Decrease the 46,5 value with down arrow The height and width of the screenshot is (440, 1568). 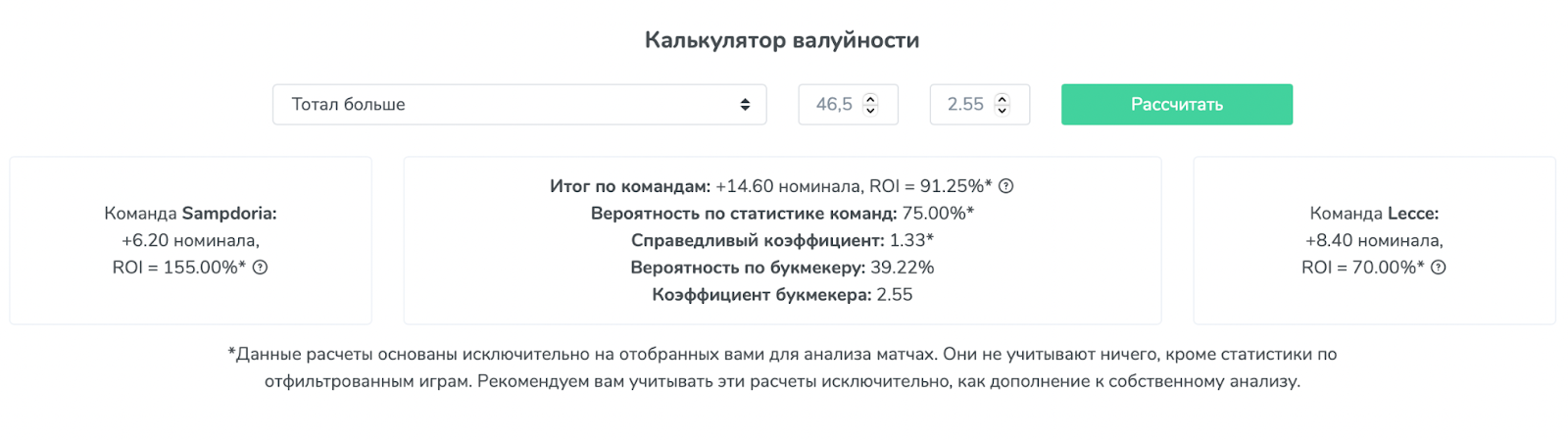point(870,110)
